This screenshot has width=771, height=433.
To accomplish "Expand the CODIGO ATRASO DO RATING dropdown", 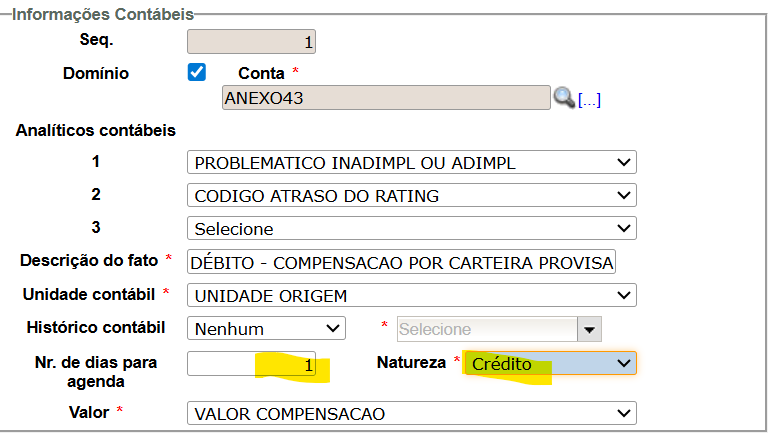I will tap(411, 196).
